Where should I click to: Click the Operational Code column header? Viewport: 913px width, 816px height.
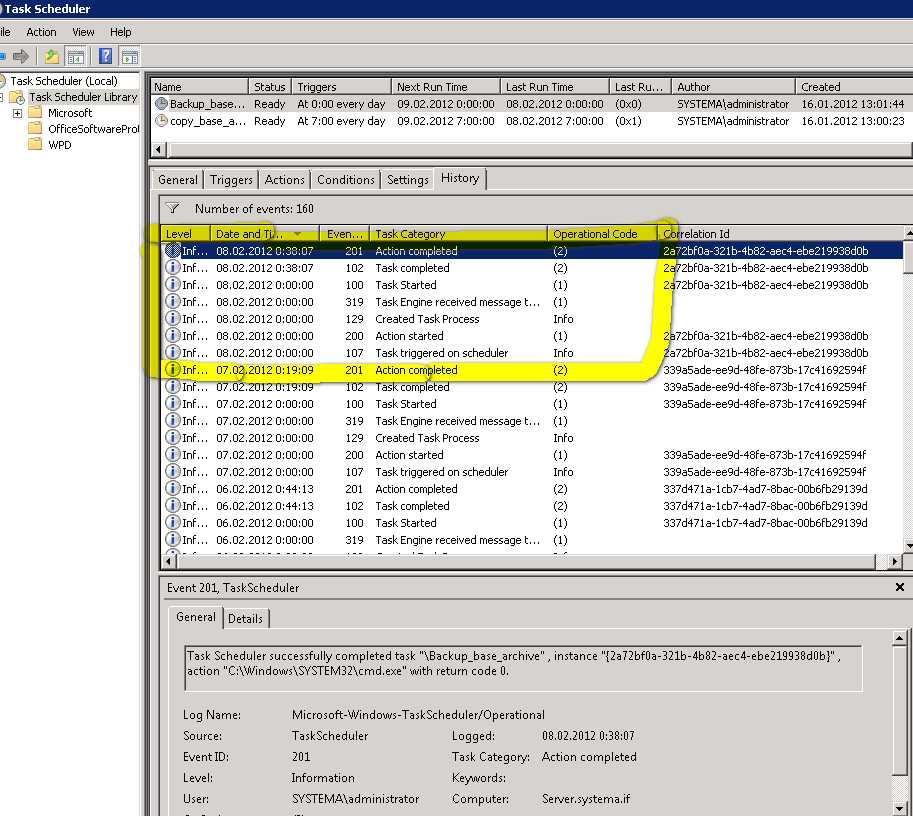(602, 234)
